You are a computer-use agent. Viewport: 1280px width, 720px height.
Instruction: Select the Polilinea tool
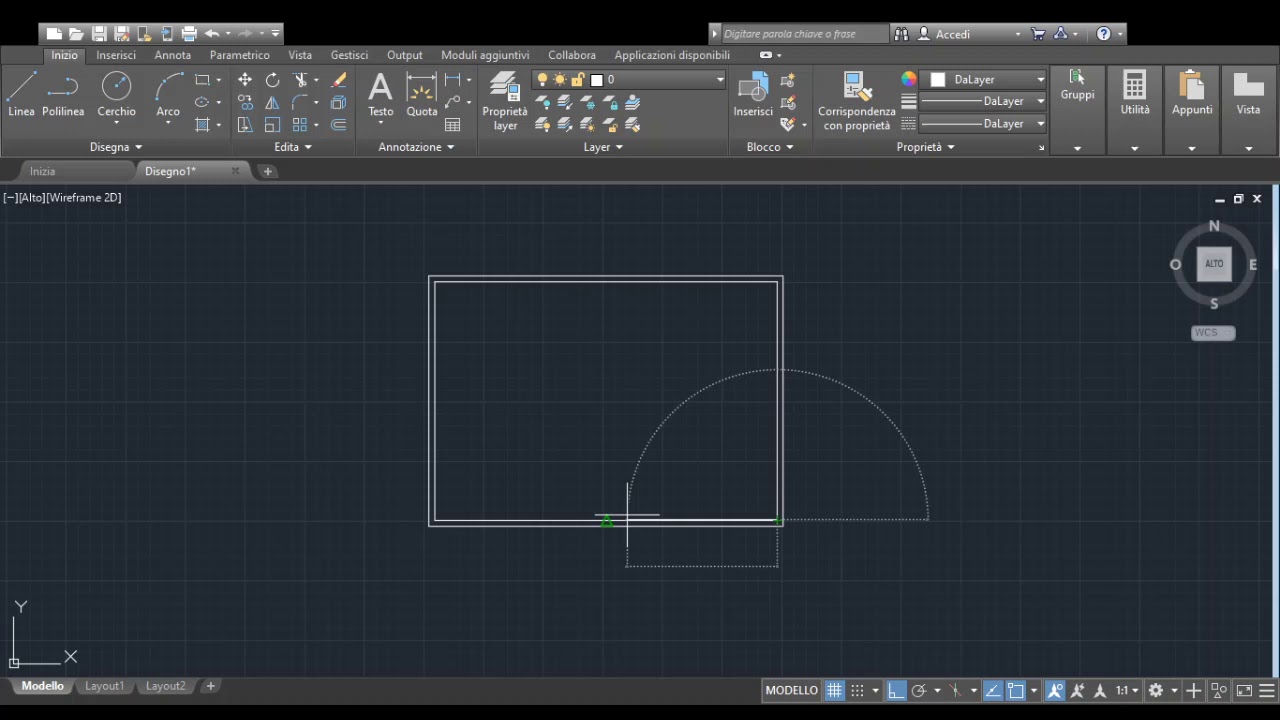[63, 96]
